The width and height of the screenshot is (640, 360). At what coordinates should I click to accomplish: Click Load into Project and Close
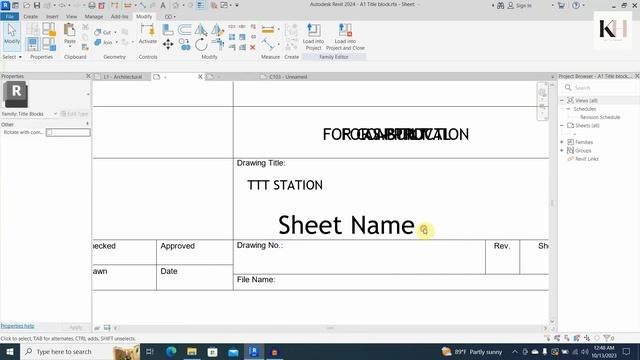(345, 37)
